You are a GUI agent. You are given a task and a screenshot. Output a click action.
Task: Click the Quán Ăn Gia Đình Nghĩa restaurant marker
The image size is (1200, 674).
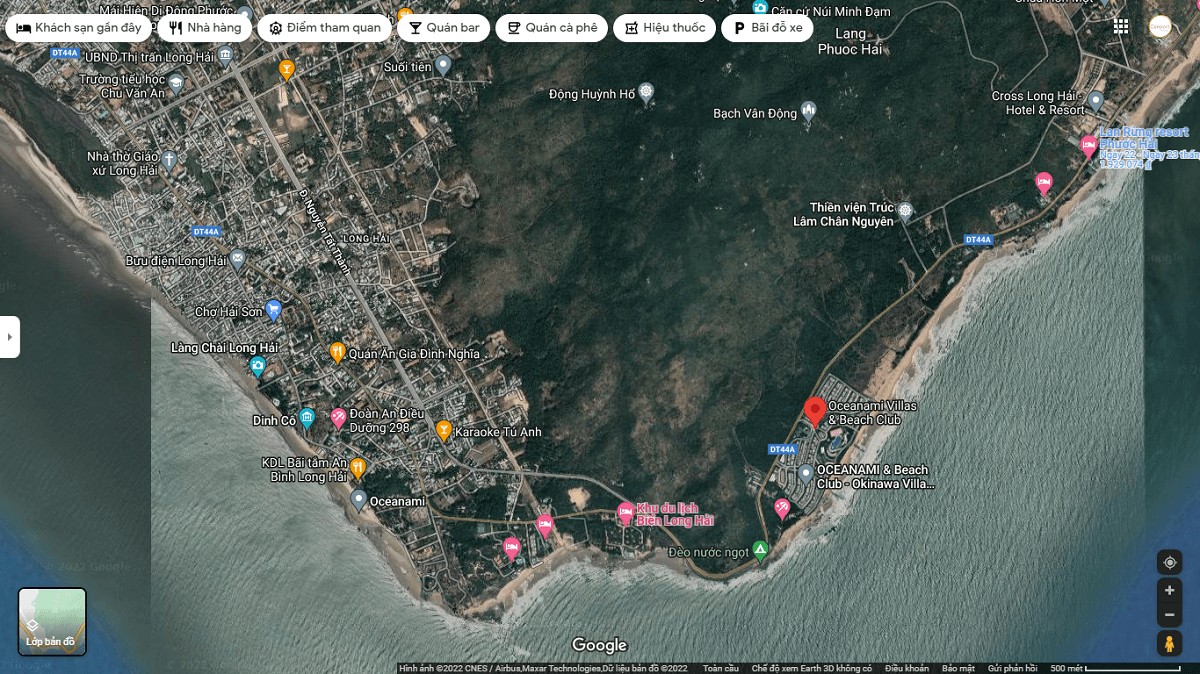tap(337, 352)
